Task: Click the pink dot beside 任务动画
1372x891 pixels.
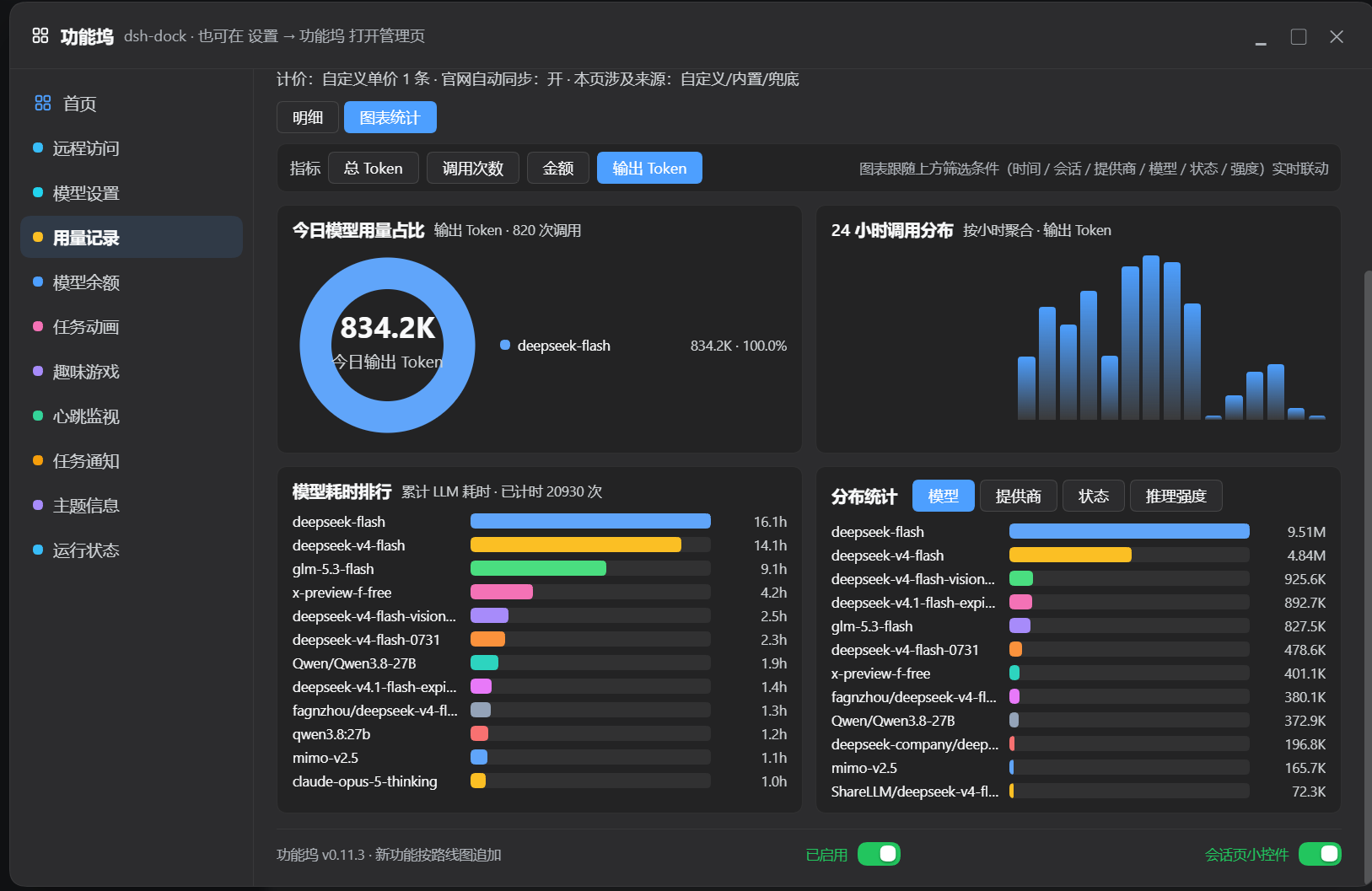Action: (x=38, y=326)
